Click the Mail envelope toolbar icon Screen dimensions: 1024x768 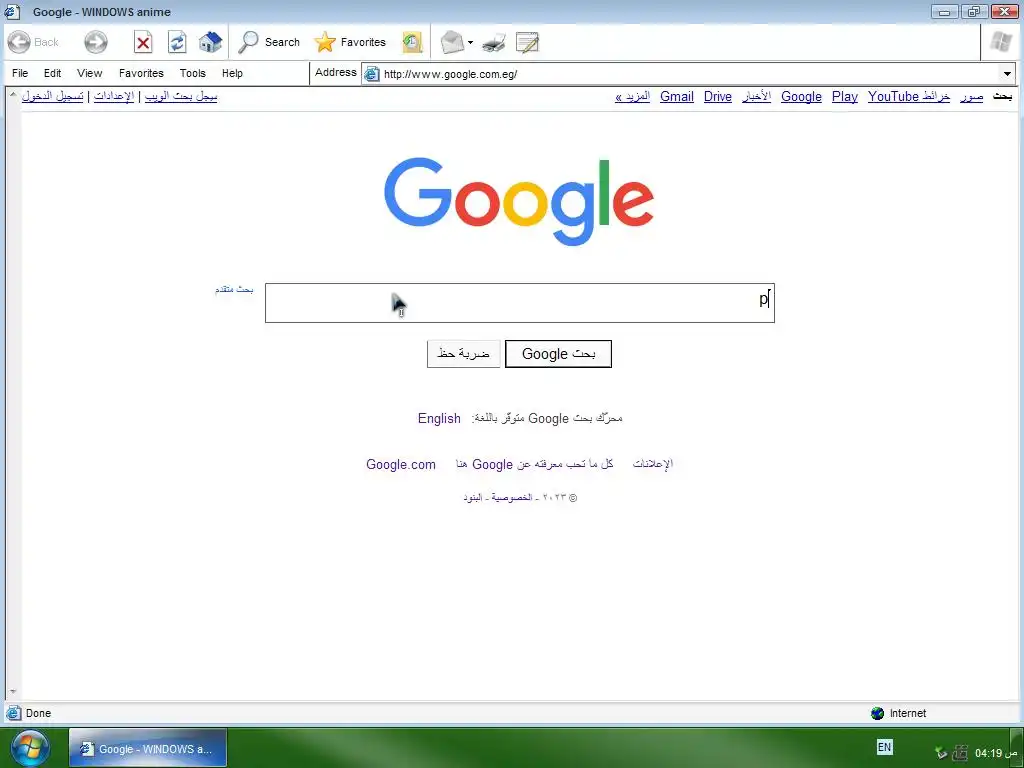click(452, 43)
